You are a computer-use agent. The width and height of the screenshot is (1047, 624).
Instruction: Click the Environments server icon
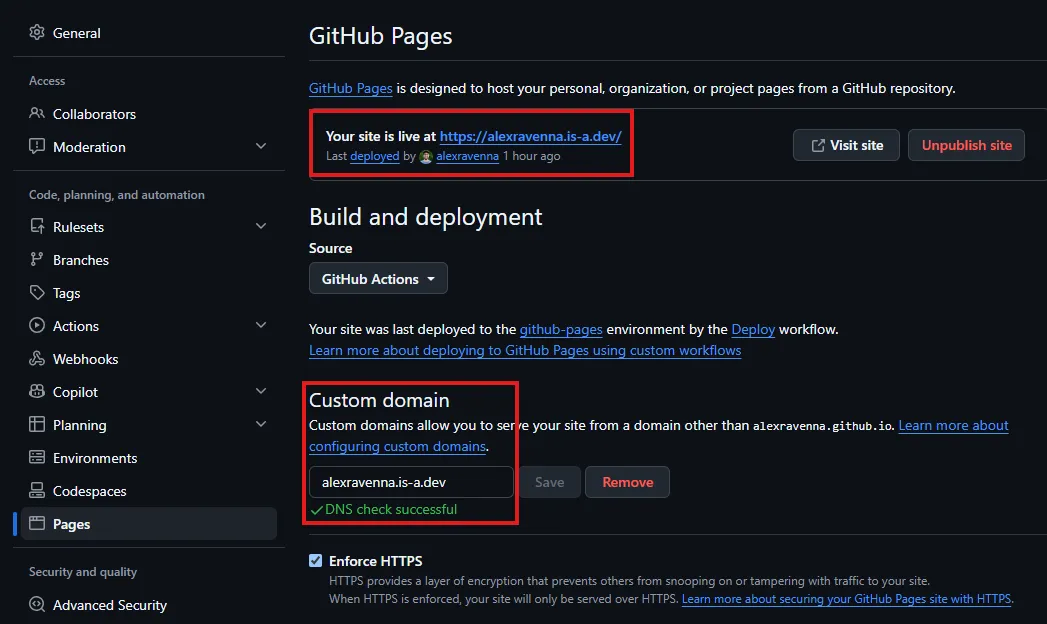coord(37,457)
